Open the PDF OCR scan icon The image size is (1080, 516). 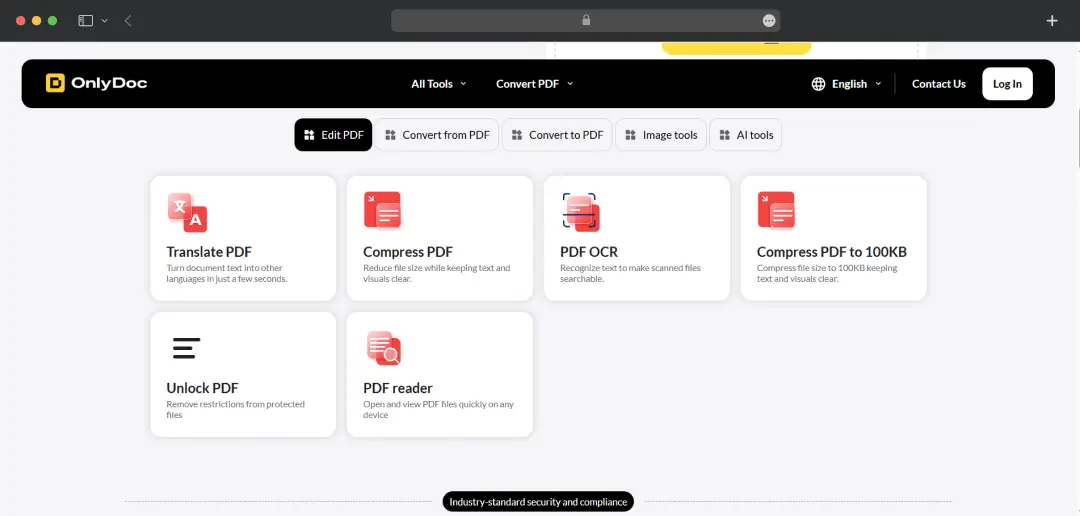tap(581, 212)
